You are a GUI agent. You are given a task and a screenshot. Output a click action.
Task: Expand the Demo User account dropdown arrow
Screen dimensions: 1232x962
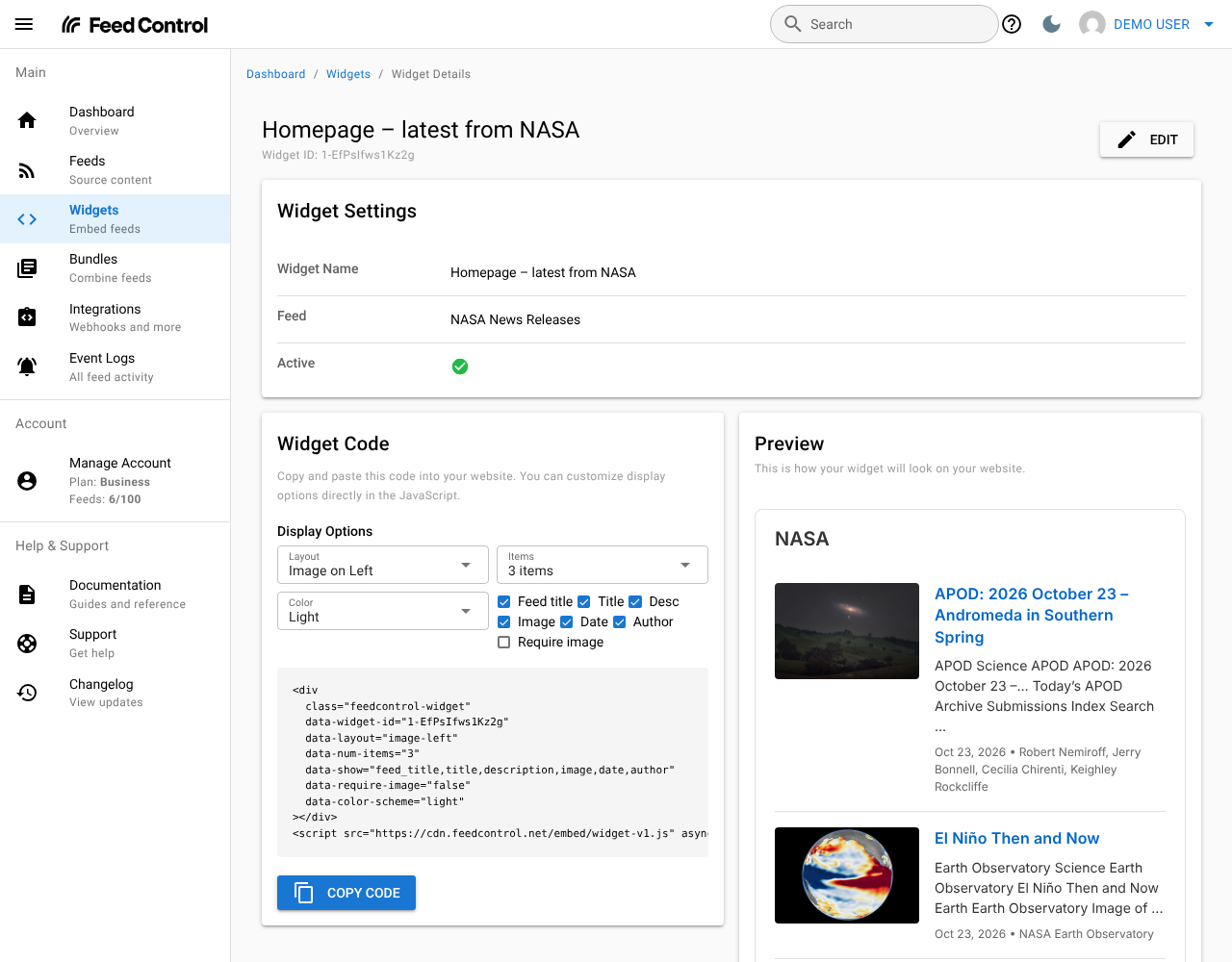[1209, 24]
